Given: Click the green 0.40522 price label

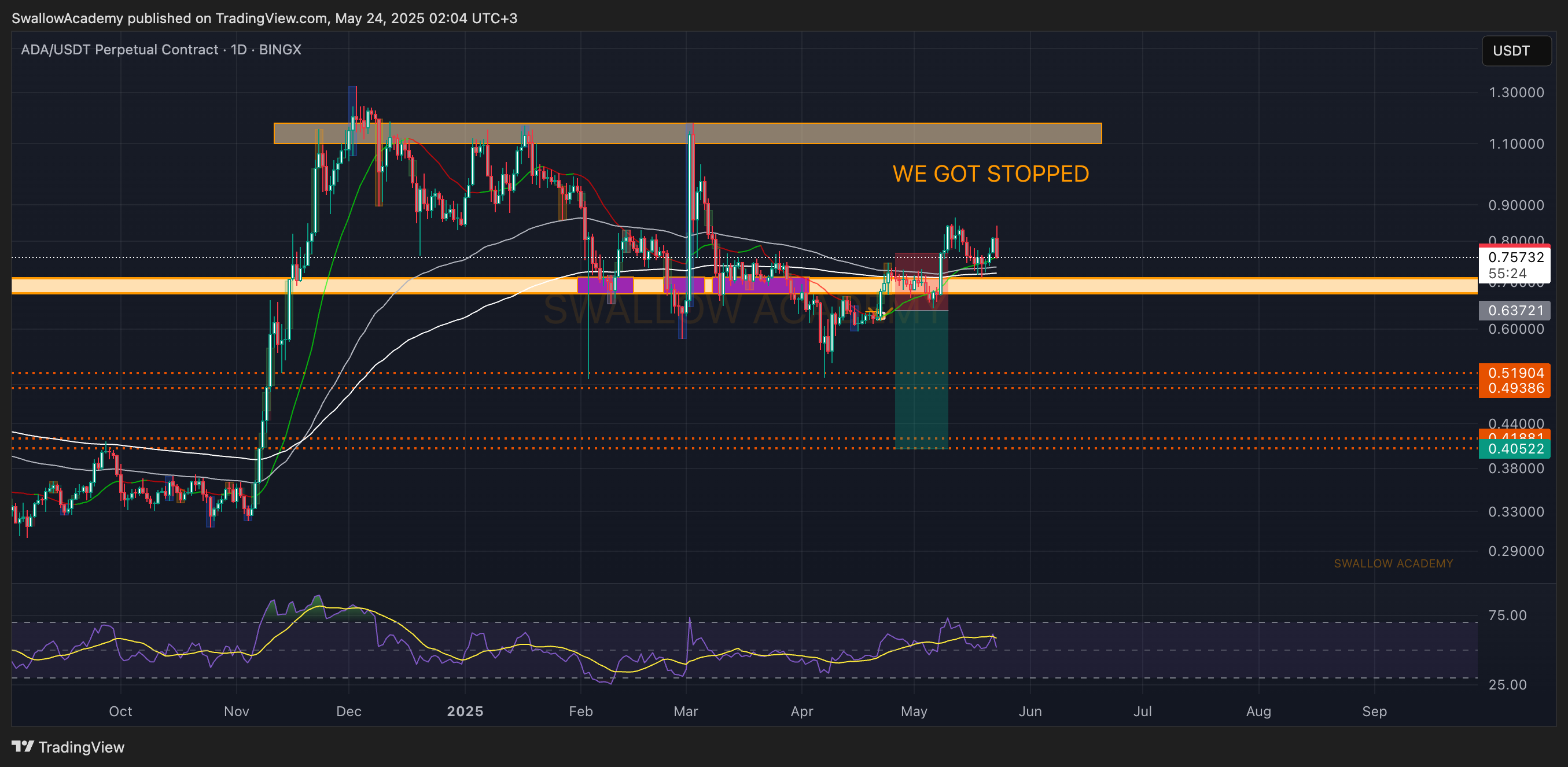Looking at the screenshot, I should click(x=1515, y=449).
